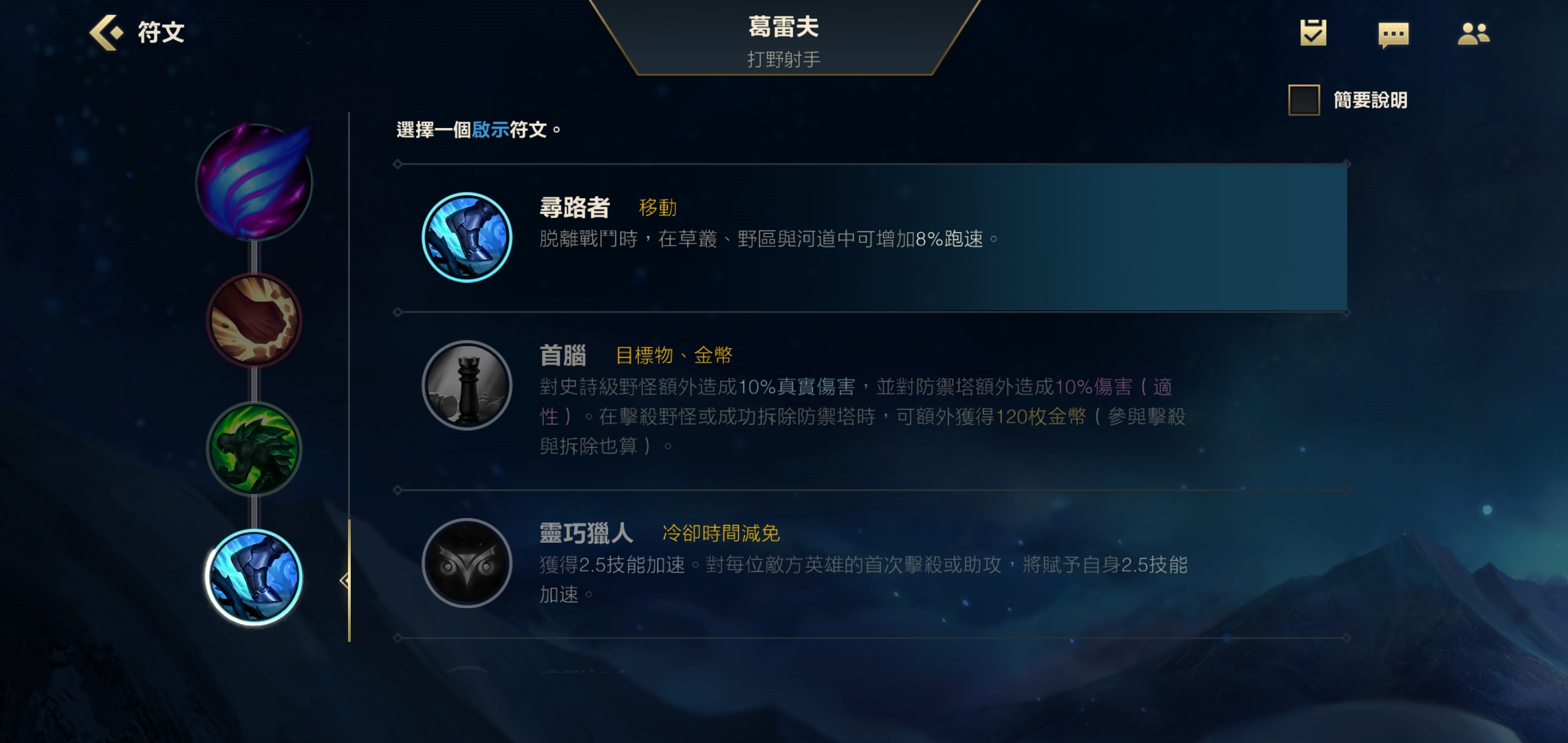Enable the 簡要說明 checkbox
Screen dimensions: 1568x743
pos(1304,100)
